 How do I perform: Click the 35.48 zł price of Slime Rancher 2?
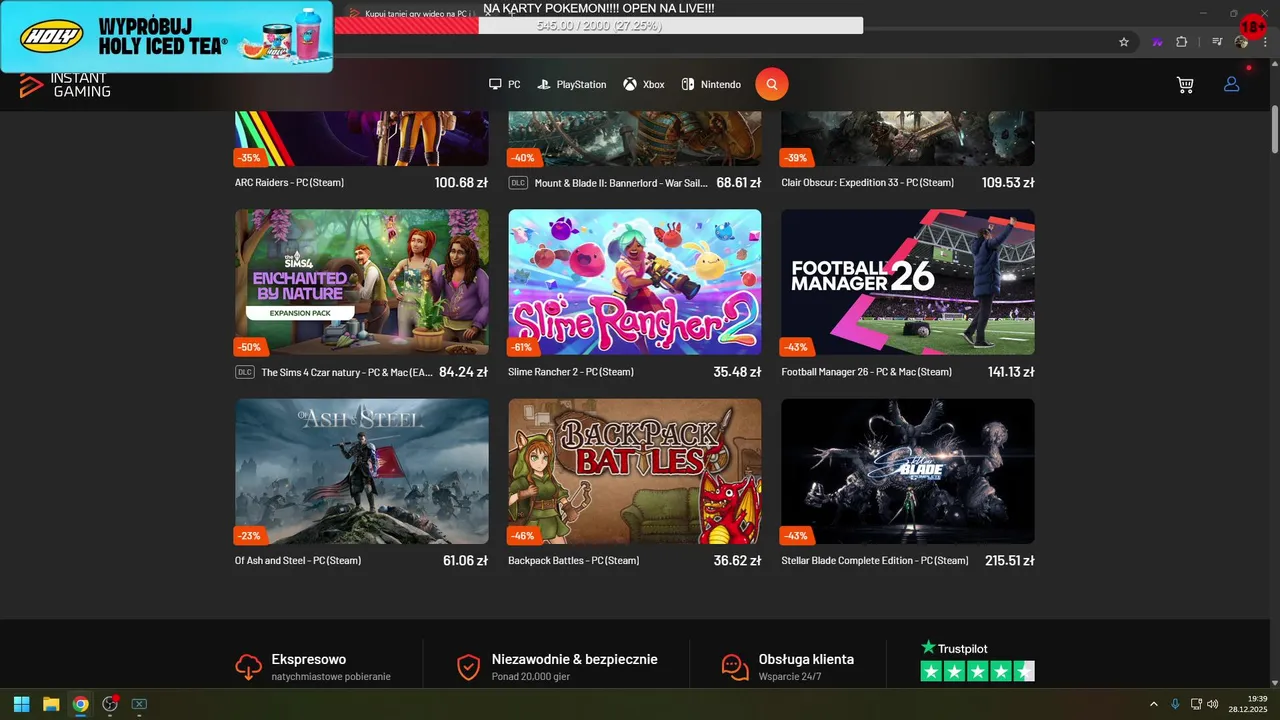pos(737,372)
